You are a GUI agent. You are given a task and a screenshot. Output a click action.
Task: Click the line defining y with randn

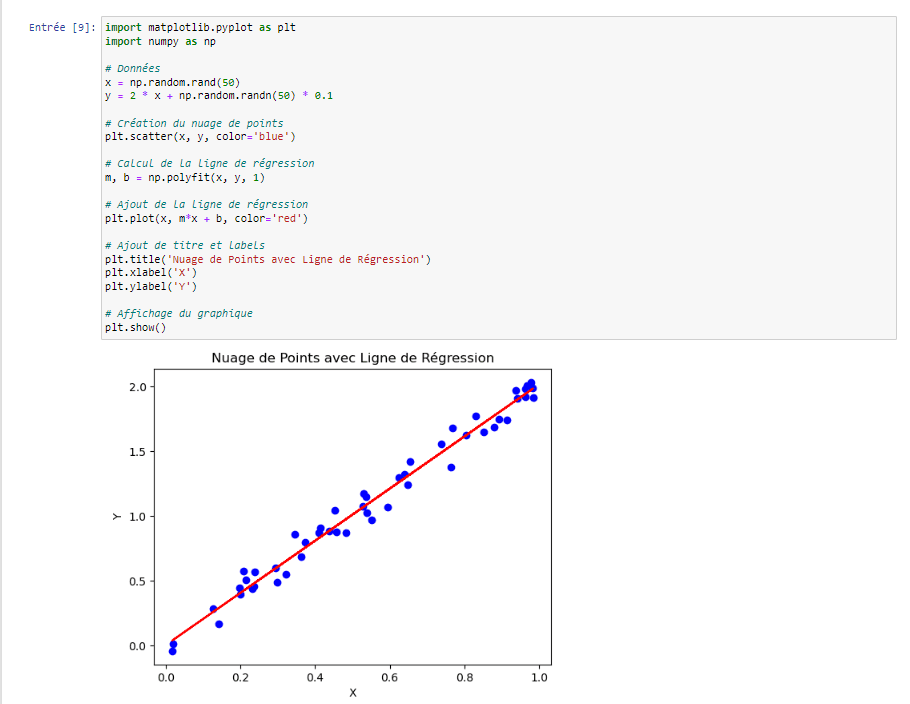(218, 96)
